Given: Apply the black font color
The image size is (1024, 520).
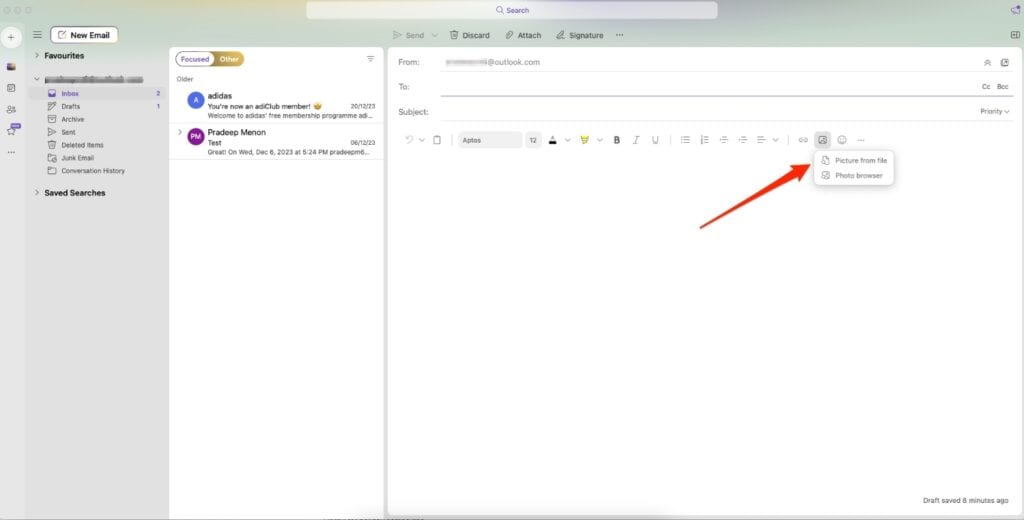Looking at the screenshot, I should tap(552, 140).
